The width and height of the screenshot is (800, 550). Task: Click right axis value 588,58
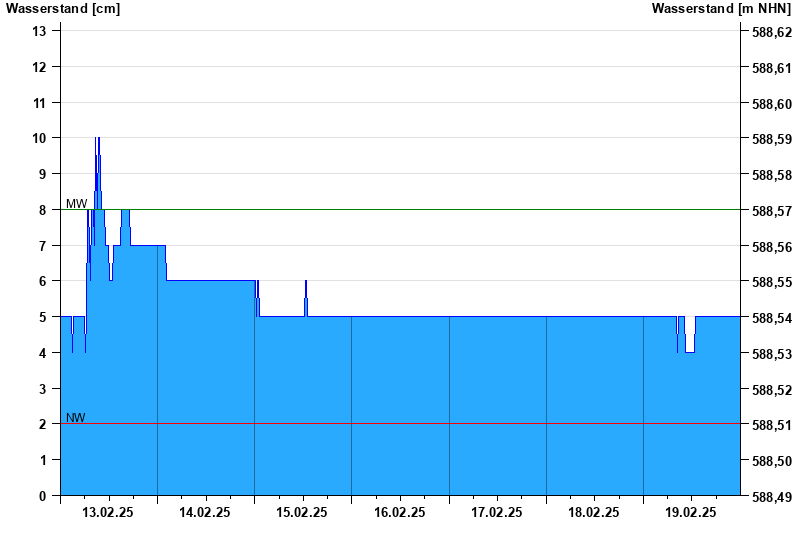click(x=772, y=175)
